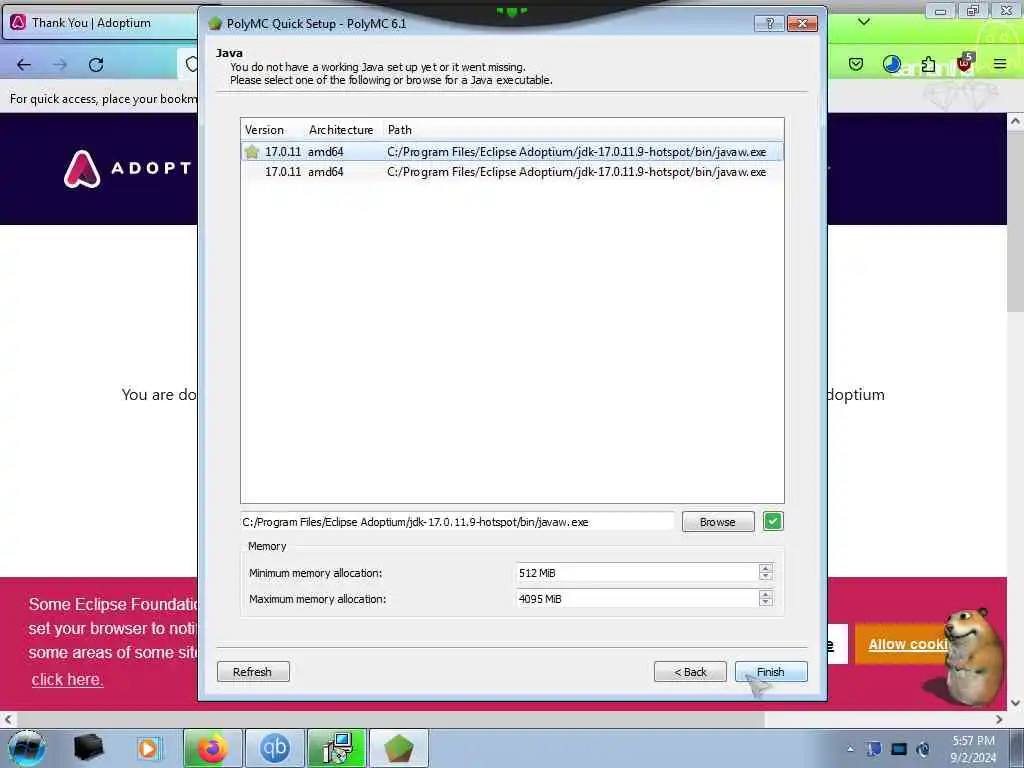The height and width of the screenshot is (768, 1024).
Task: Click the flag tray icon
Action: 874,749
